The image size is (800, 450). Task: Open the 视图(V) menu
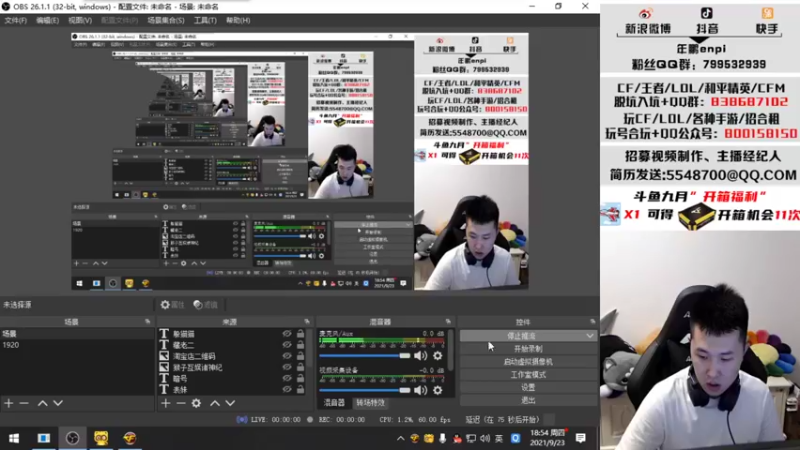[80, 20]
